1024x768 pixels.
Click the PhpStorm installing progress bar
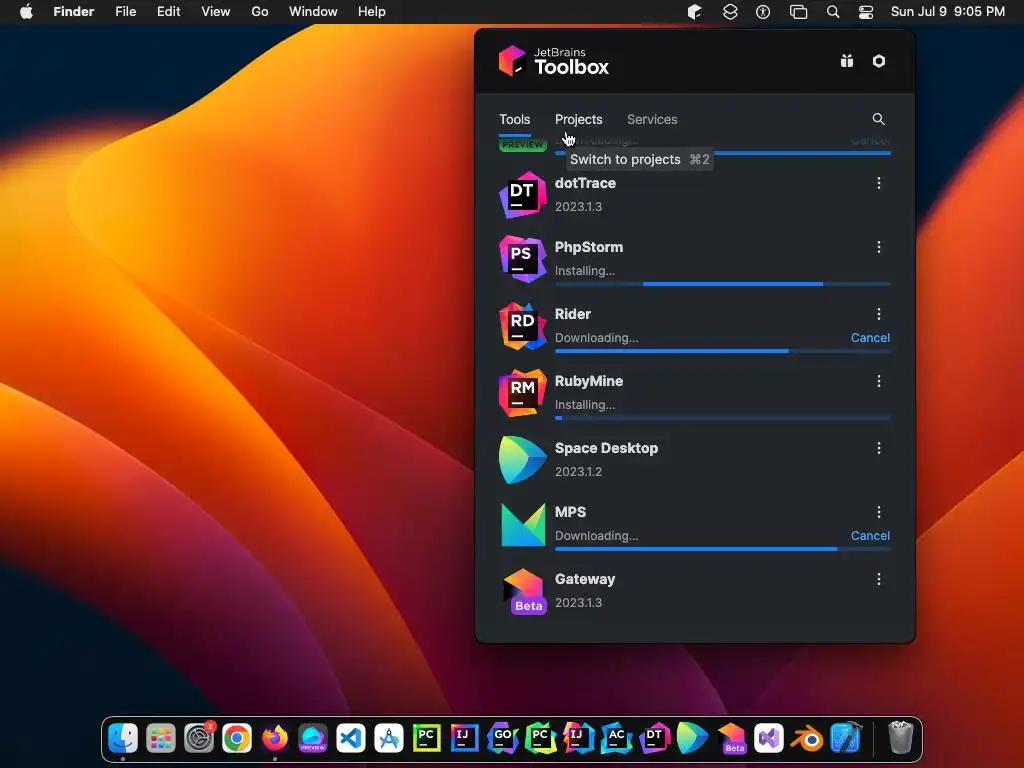722,284
